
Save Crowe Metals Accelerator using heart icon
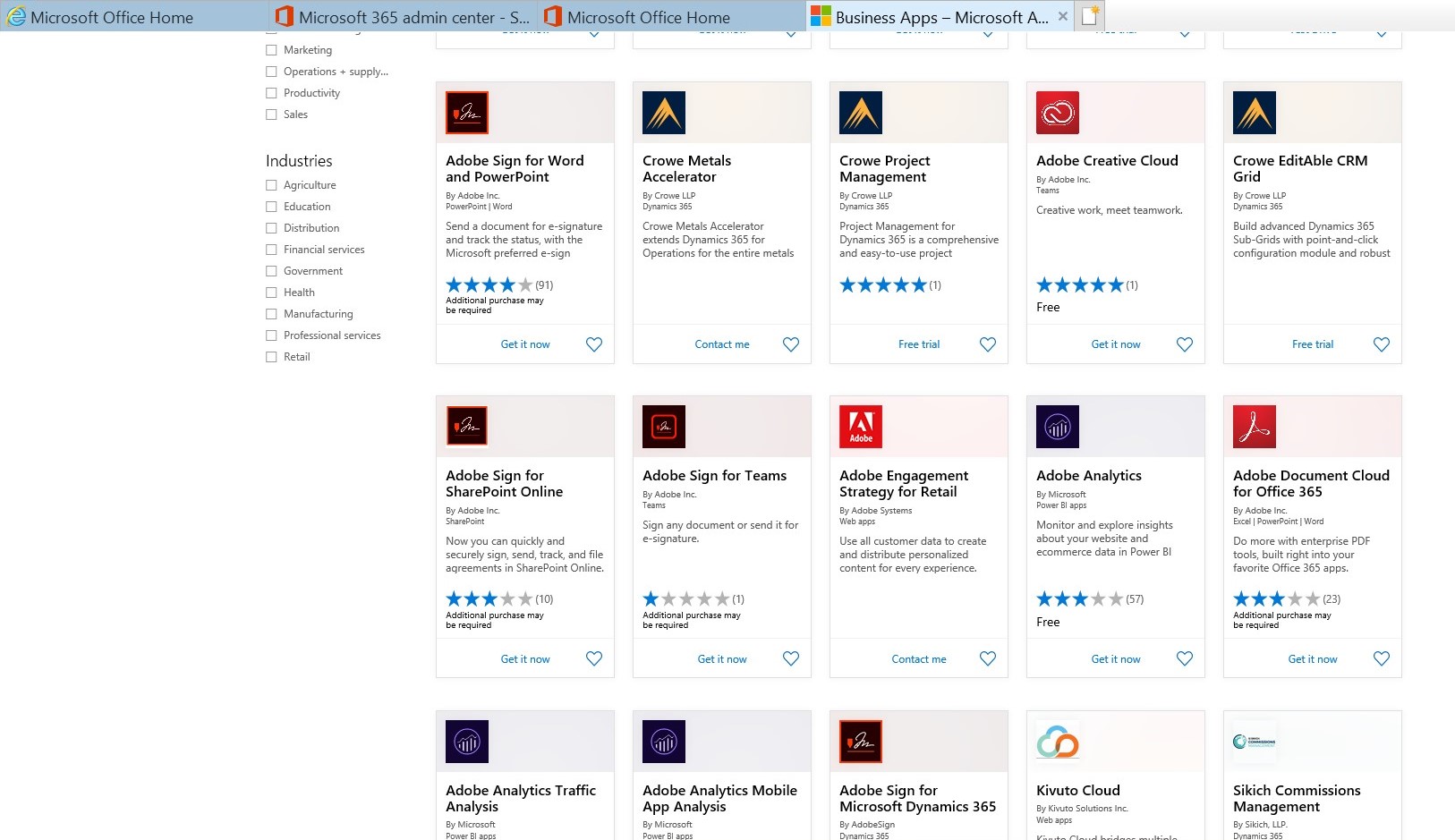791,344
